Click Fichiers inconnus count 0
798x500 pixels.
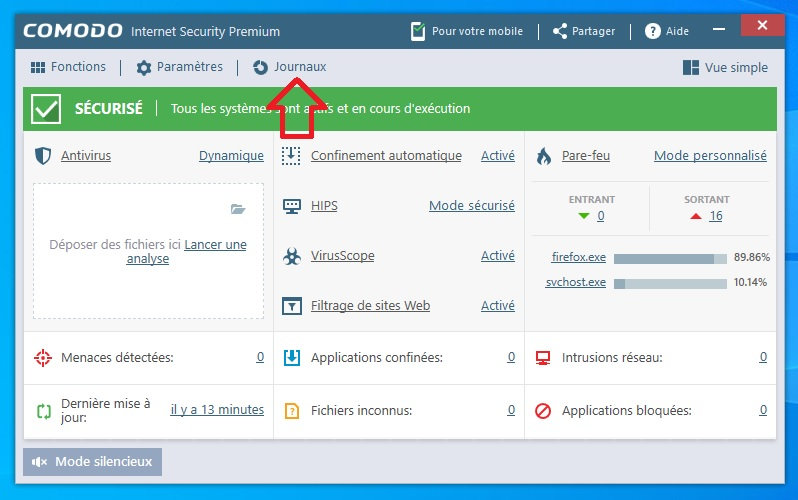(x=511, y=410)
